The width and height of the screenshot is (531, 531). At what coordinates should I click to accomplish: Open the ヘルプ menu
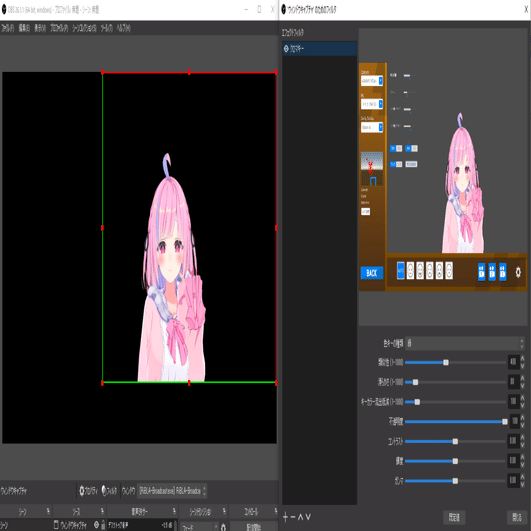pos(124,28)
